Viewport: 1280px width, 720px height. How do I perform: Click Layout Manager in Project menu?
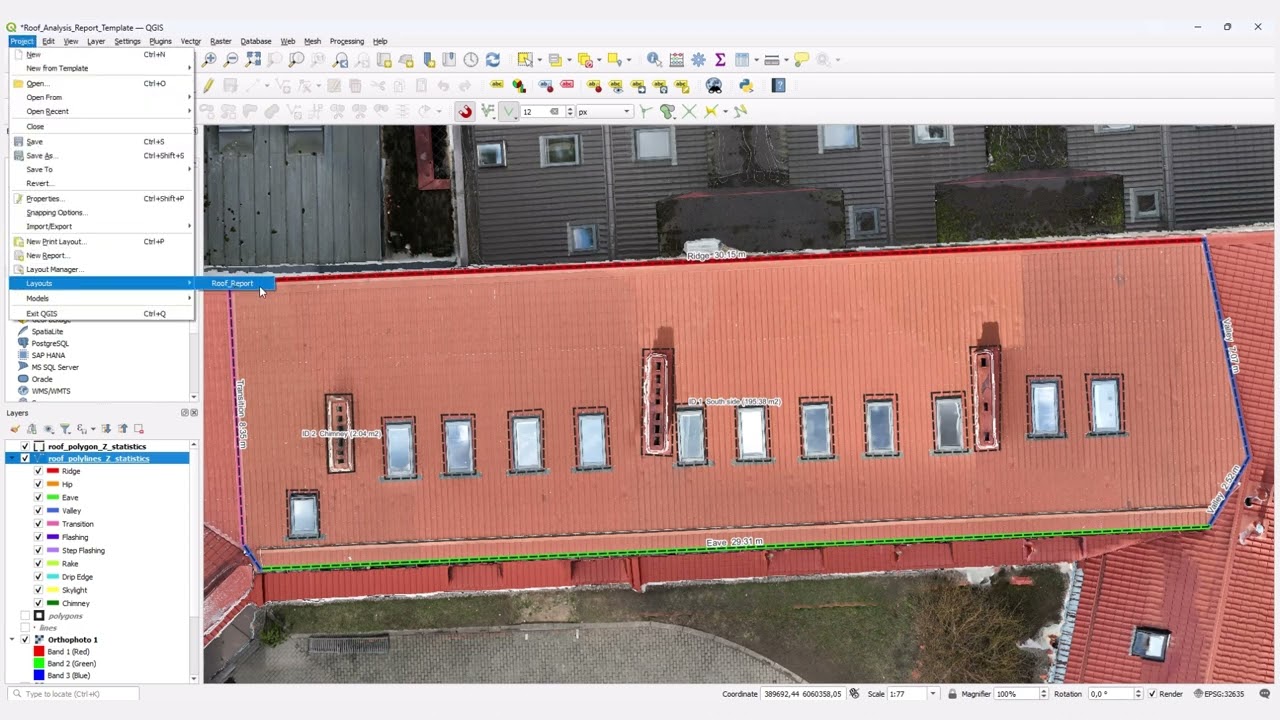point(100,269)
